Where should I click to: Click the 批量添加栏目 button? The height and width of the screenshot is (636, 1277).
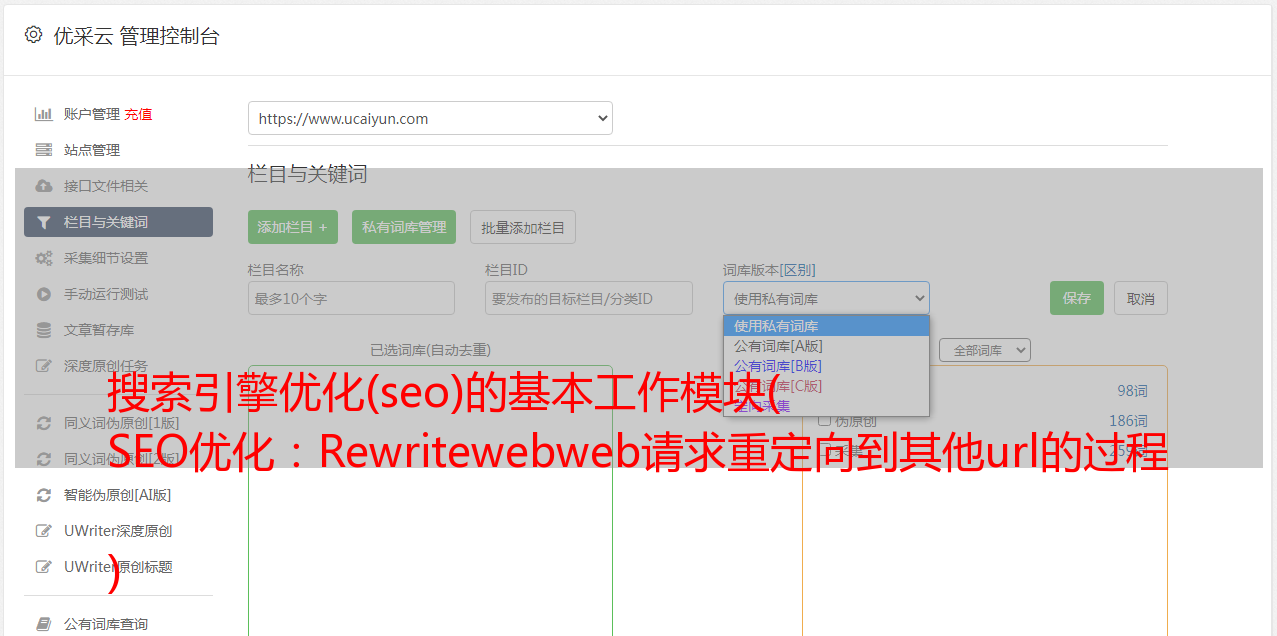[523, 227]
